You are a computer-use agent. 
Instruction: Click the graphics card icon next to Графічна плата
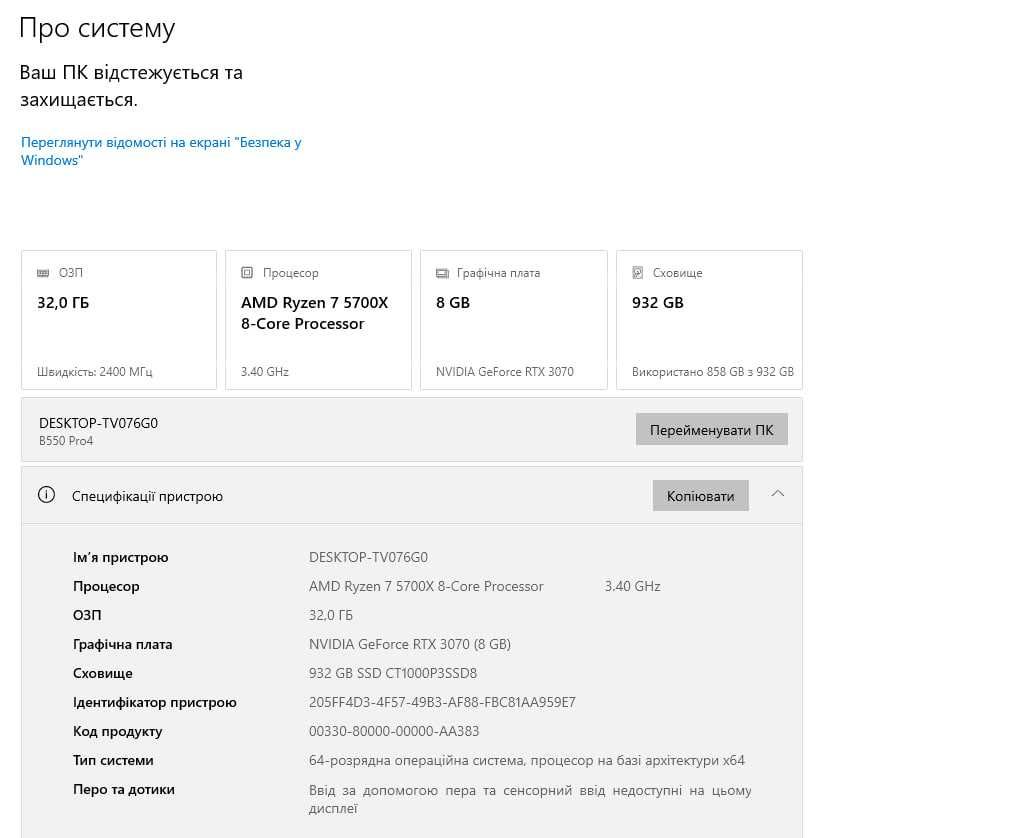442,273
